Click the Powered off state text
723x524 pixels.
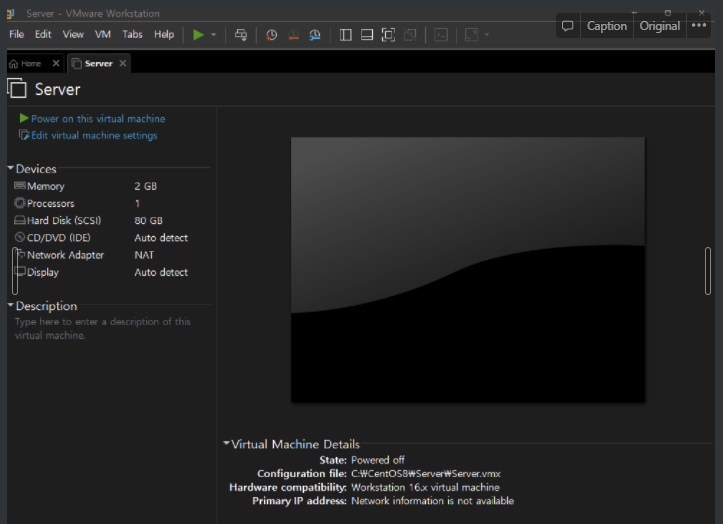(378, 460)
